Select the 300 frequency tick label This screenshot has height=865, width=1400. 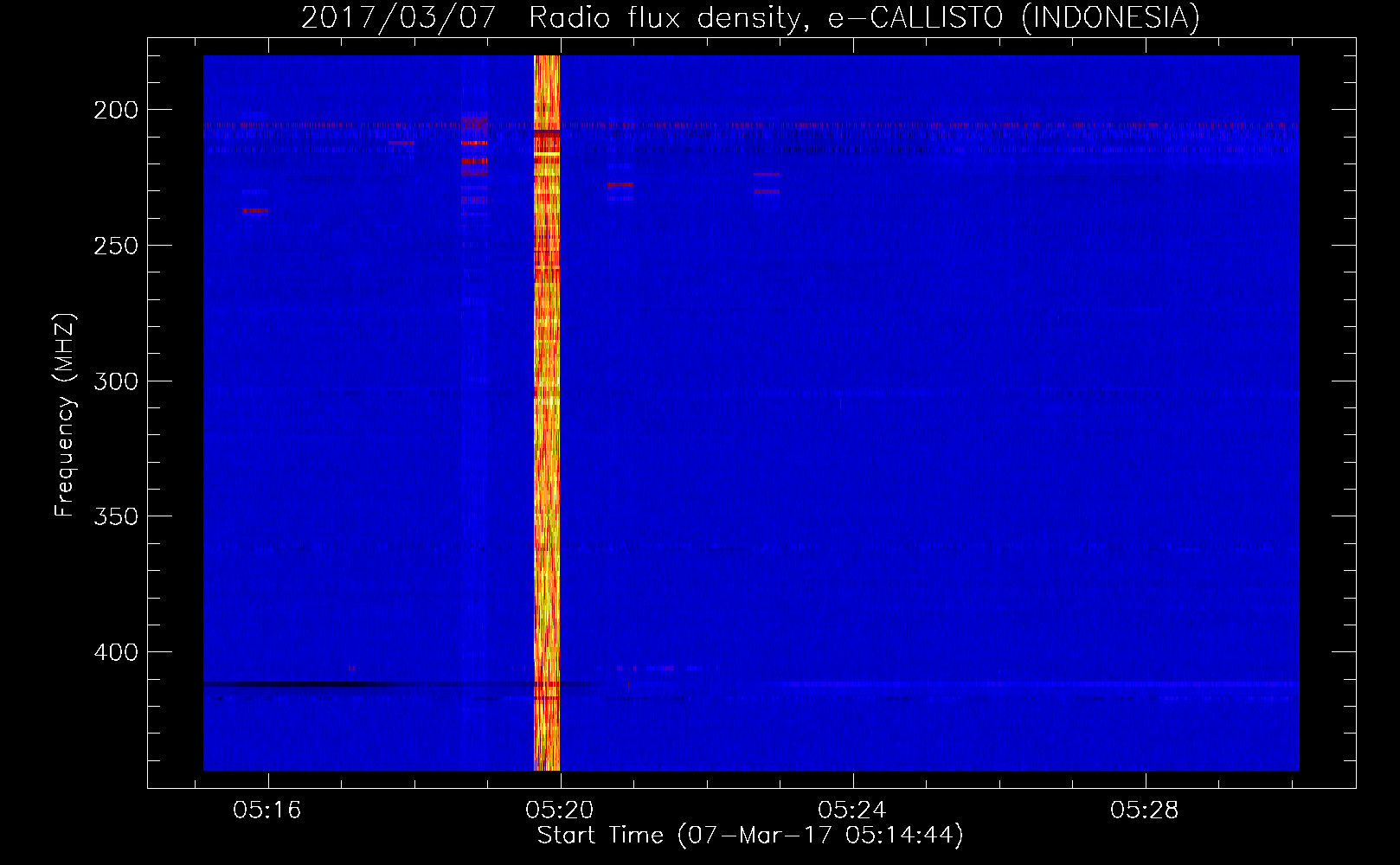[x=116, y=381]
